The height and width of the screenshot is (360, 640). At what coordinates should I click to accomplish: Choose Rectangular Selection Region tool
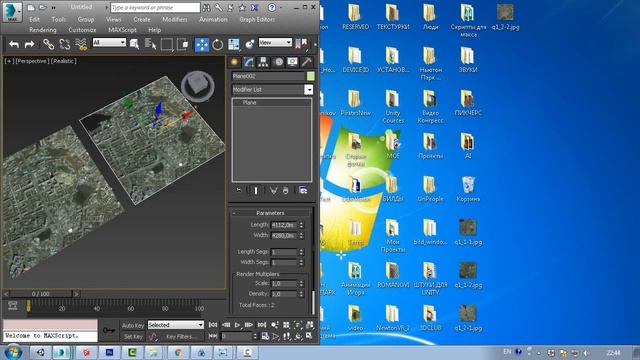(x=167, y=44)
